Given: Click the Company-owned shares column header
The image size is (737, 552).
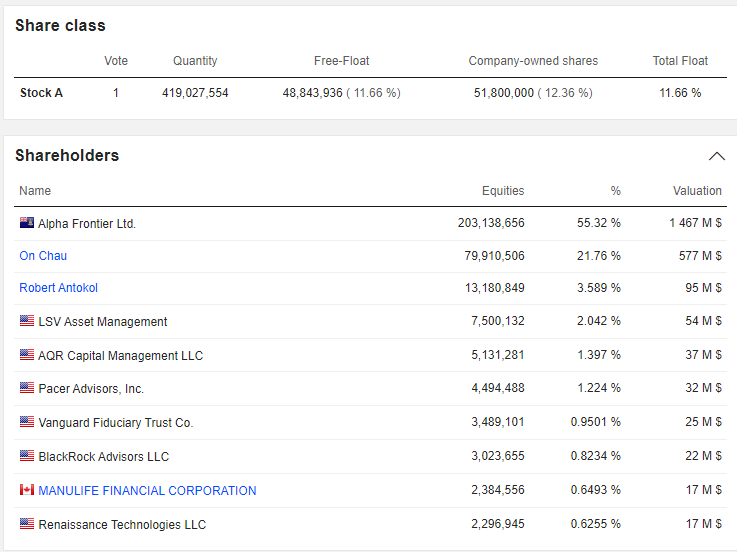Looking at the screenshot, I should [533, 61].
